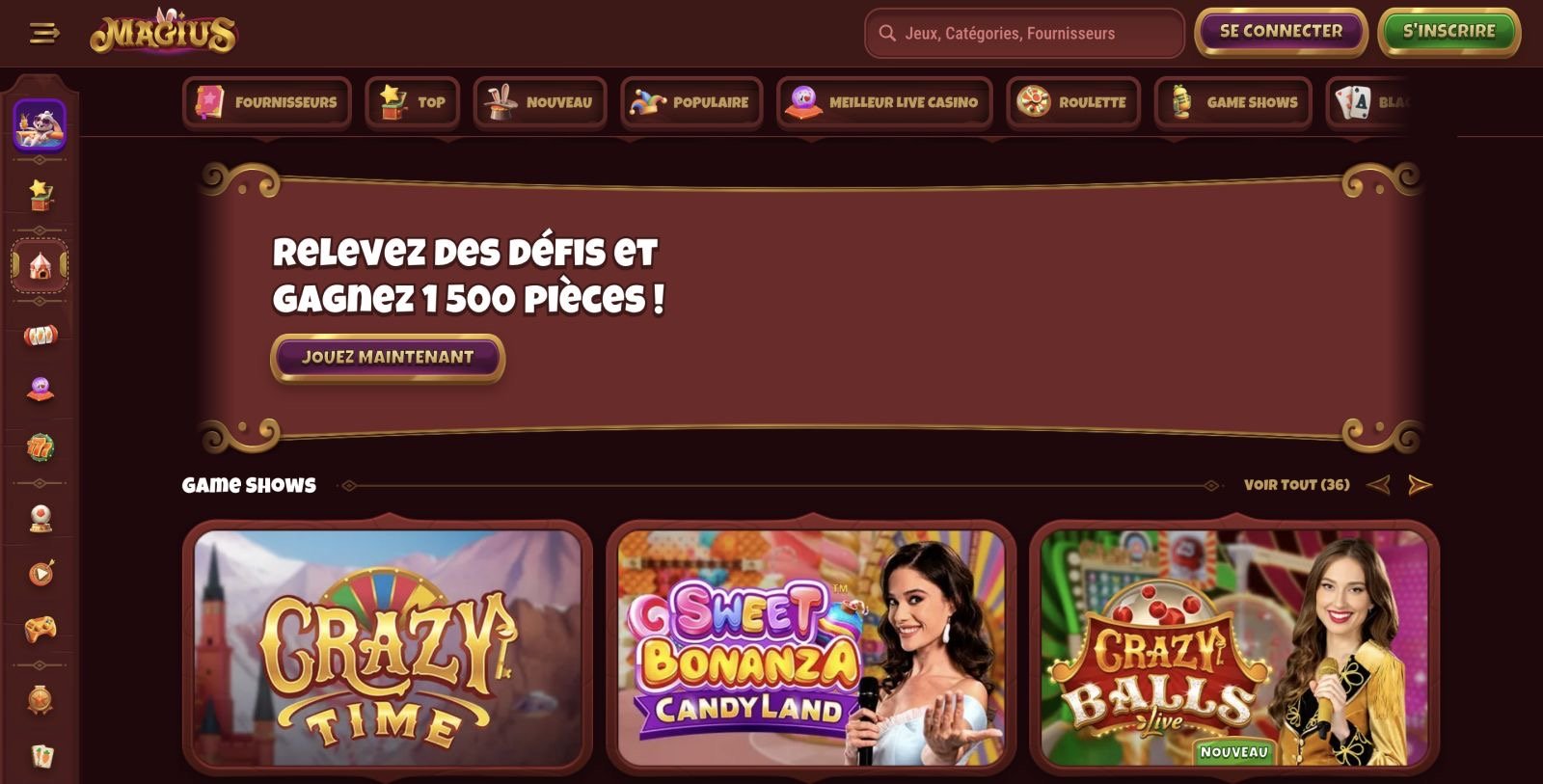Open Voir Tout (36) link
Image resolution: width=1543 pixels, height=784 pixels.
(1296, 485)
